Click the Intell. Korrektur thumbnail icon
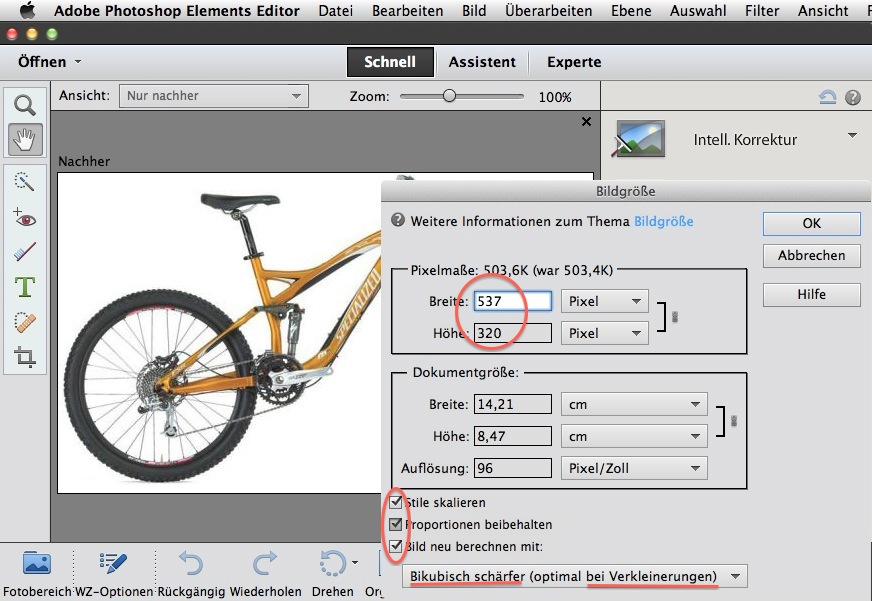872x601 pixels. click(639, 139)
